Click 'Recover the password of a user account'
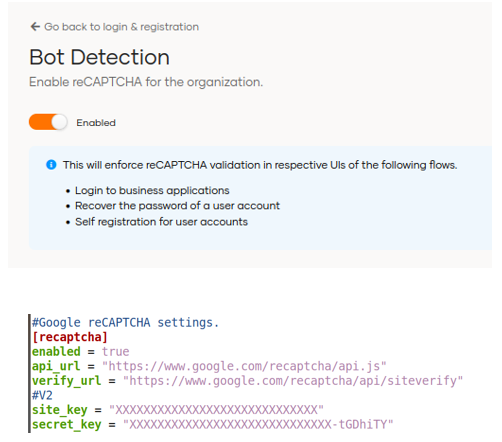Screen dimensions: 502x442 [177, 206]
